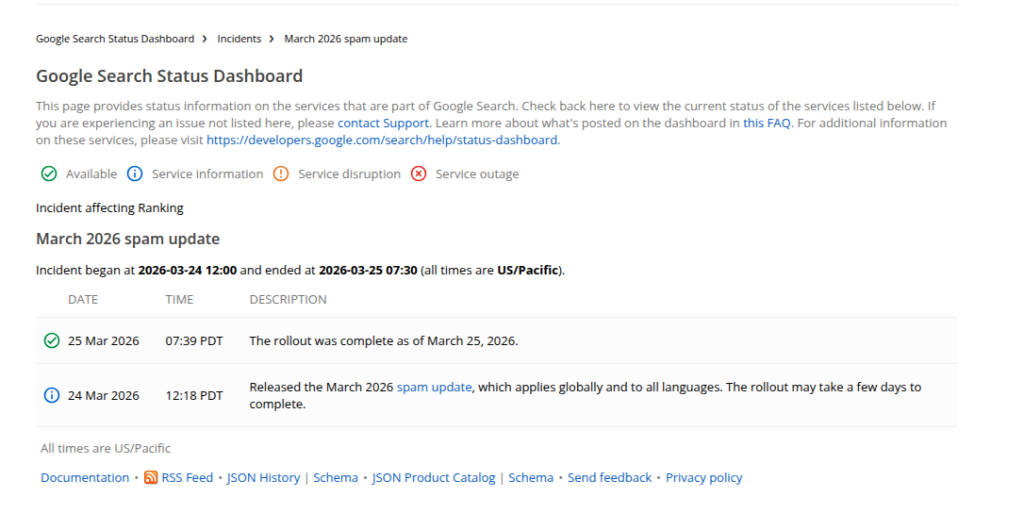
Task: Open the JSON History link
Action: pyautogui.click(x=263, y=478)
